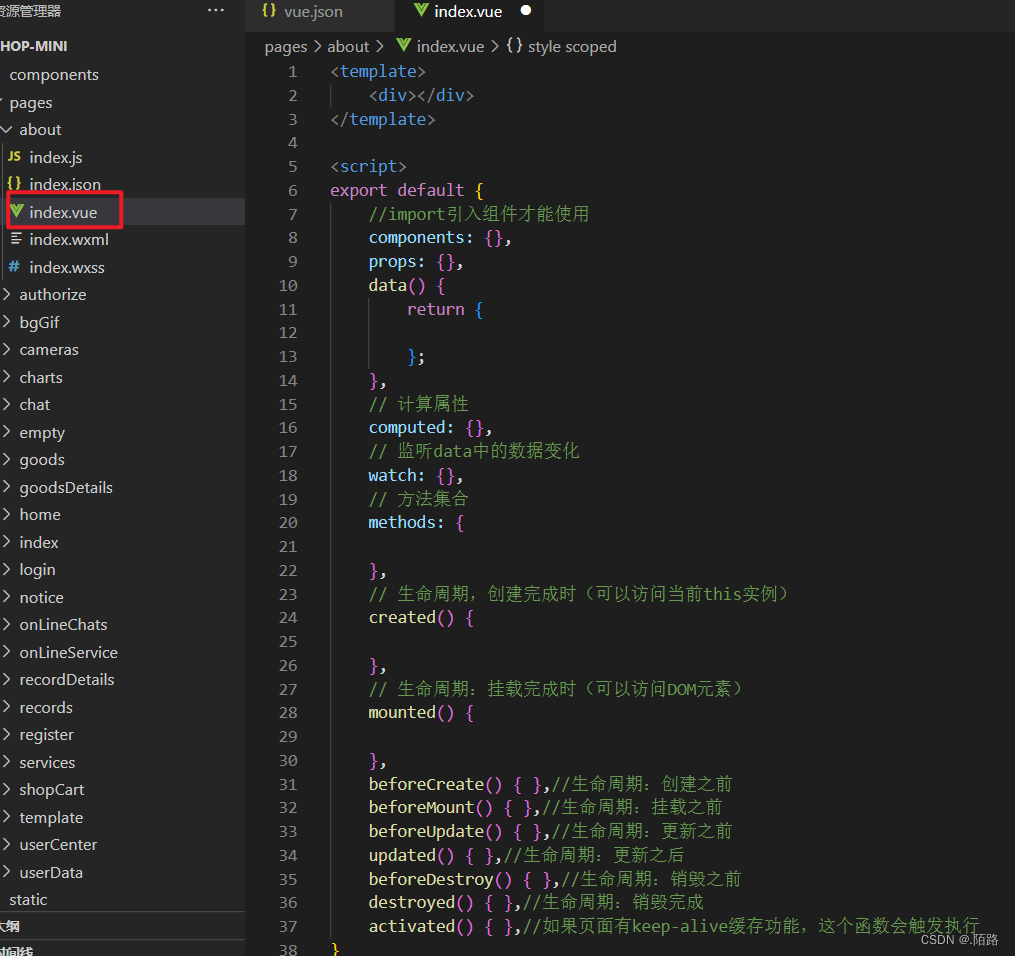Screen dimensions: 1015x956
Task: Expand the records folder
Action: (6, 707)
